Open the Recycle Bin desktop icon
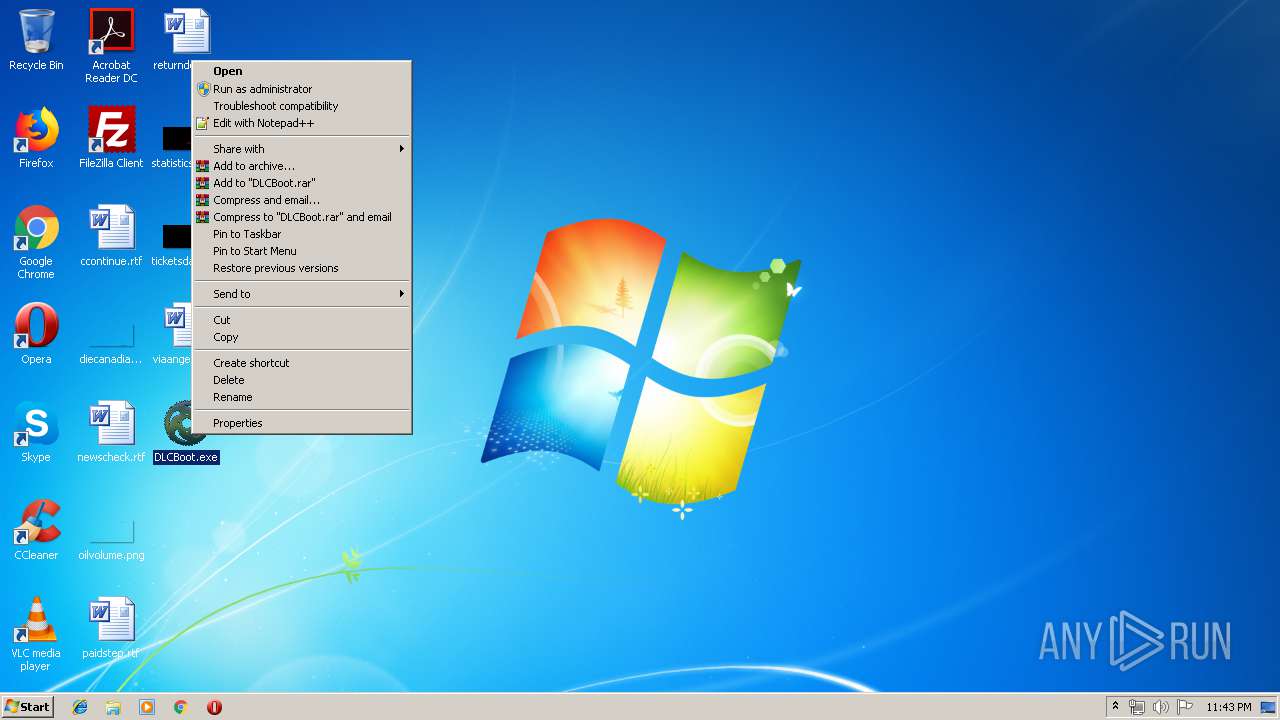This screenshot has width=1280, height=720. [x=36, y=40]
